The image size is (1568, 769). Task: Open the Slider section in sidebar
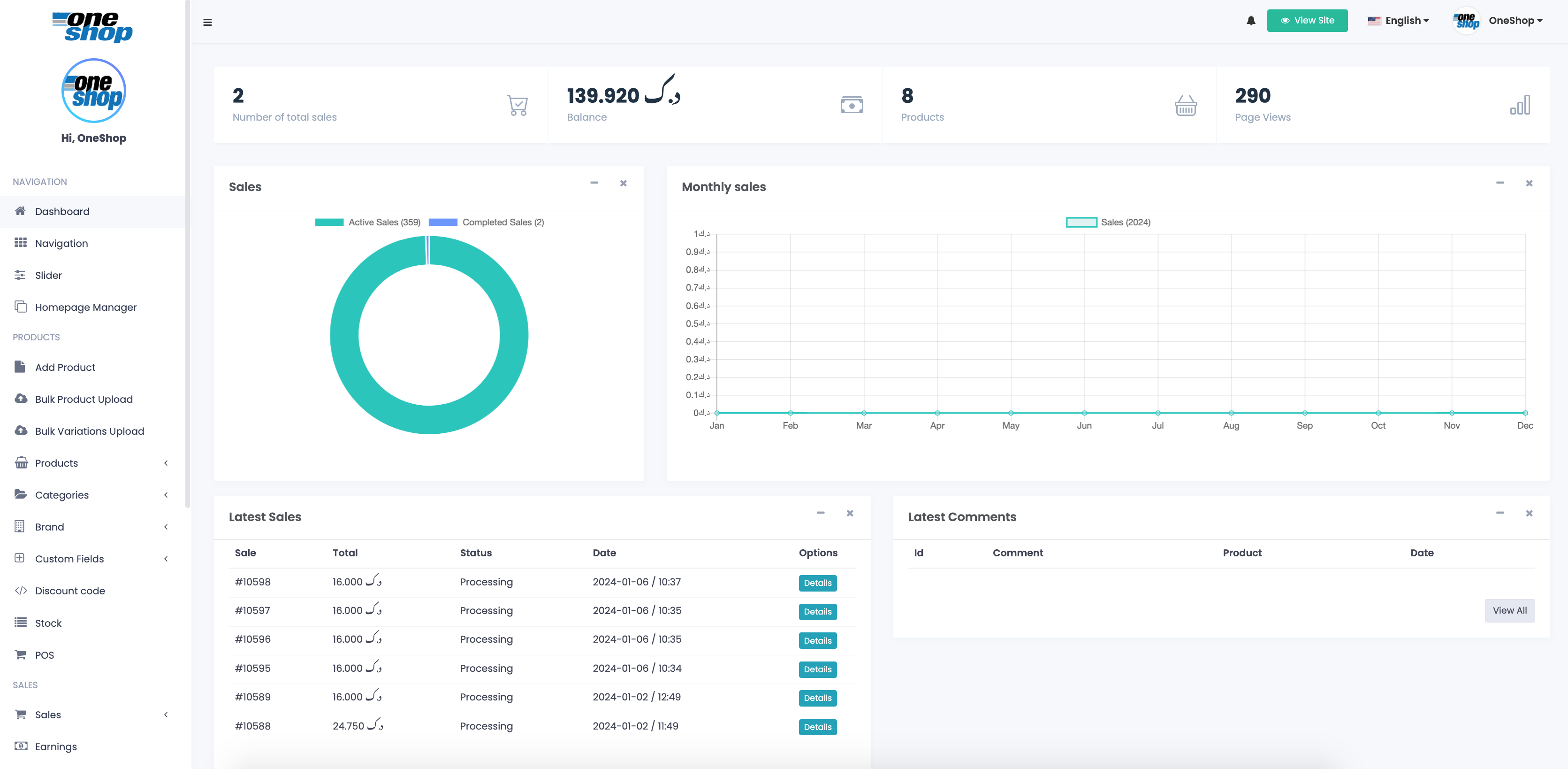(49, 275)
